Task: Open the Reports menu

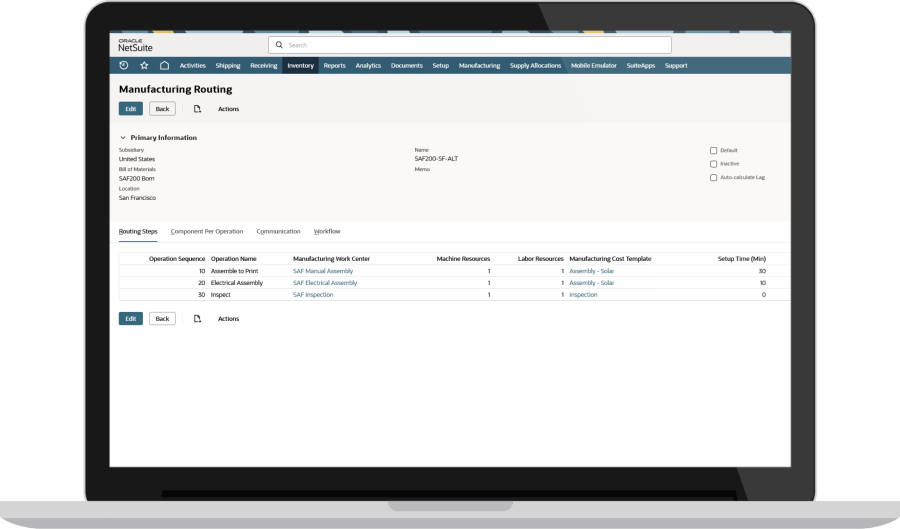Action: [x=335, y=65]
